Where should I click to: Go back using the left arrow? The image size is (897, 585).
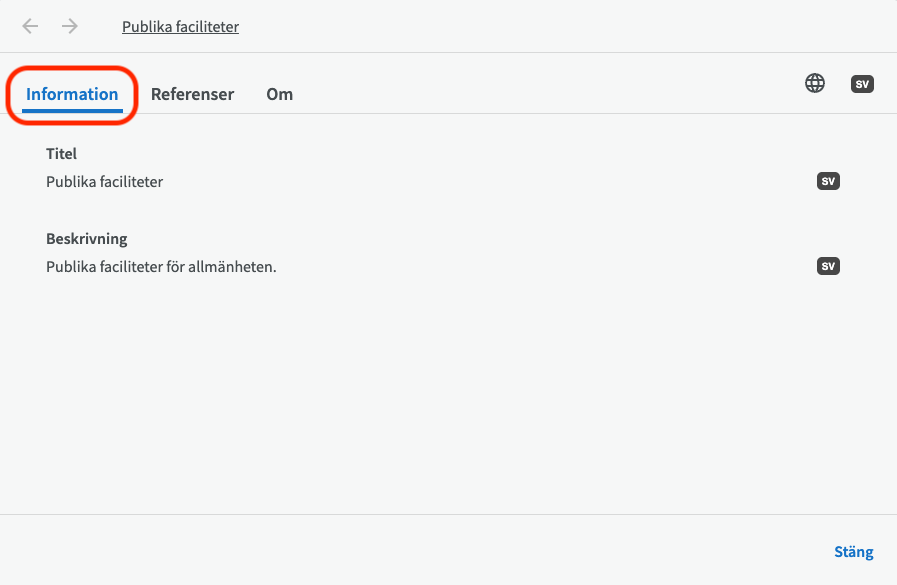tap(31, 27)
